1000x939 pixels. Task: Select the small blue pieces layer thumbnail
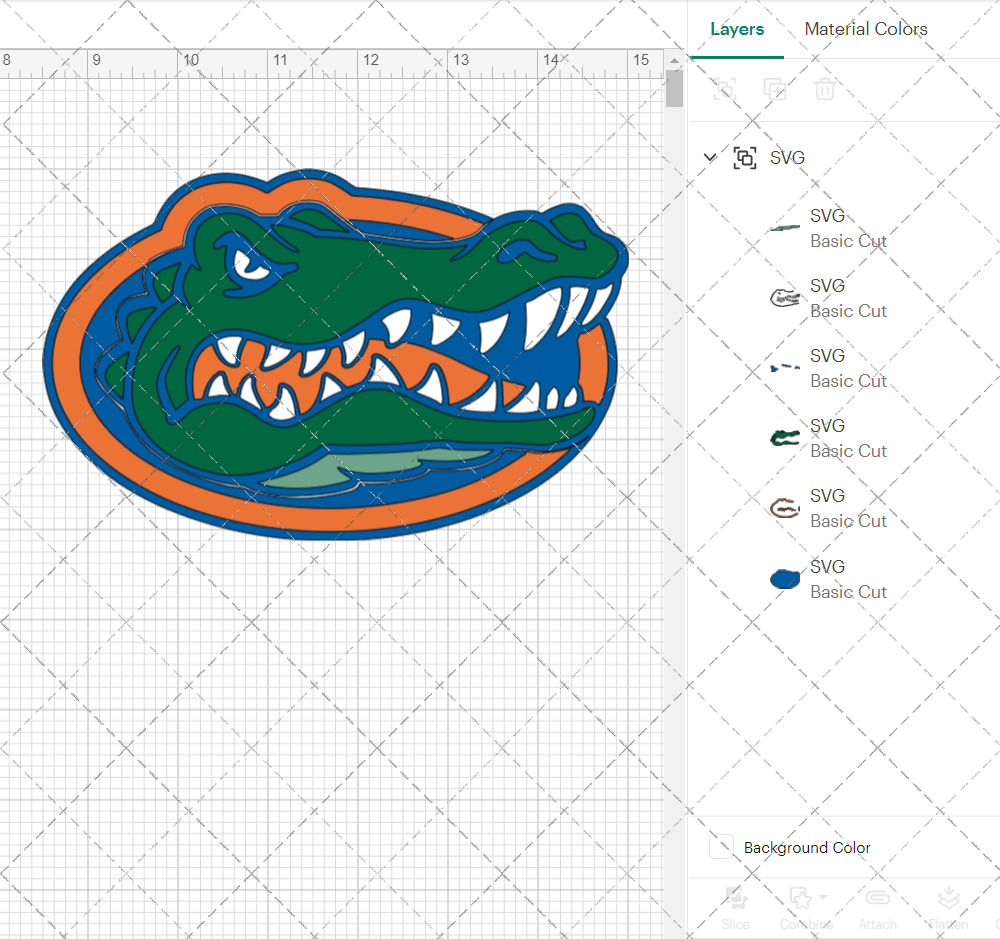(x=785, y=368)
